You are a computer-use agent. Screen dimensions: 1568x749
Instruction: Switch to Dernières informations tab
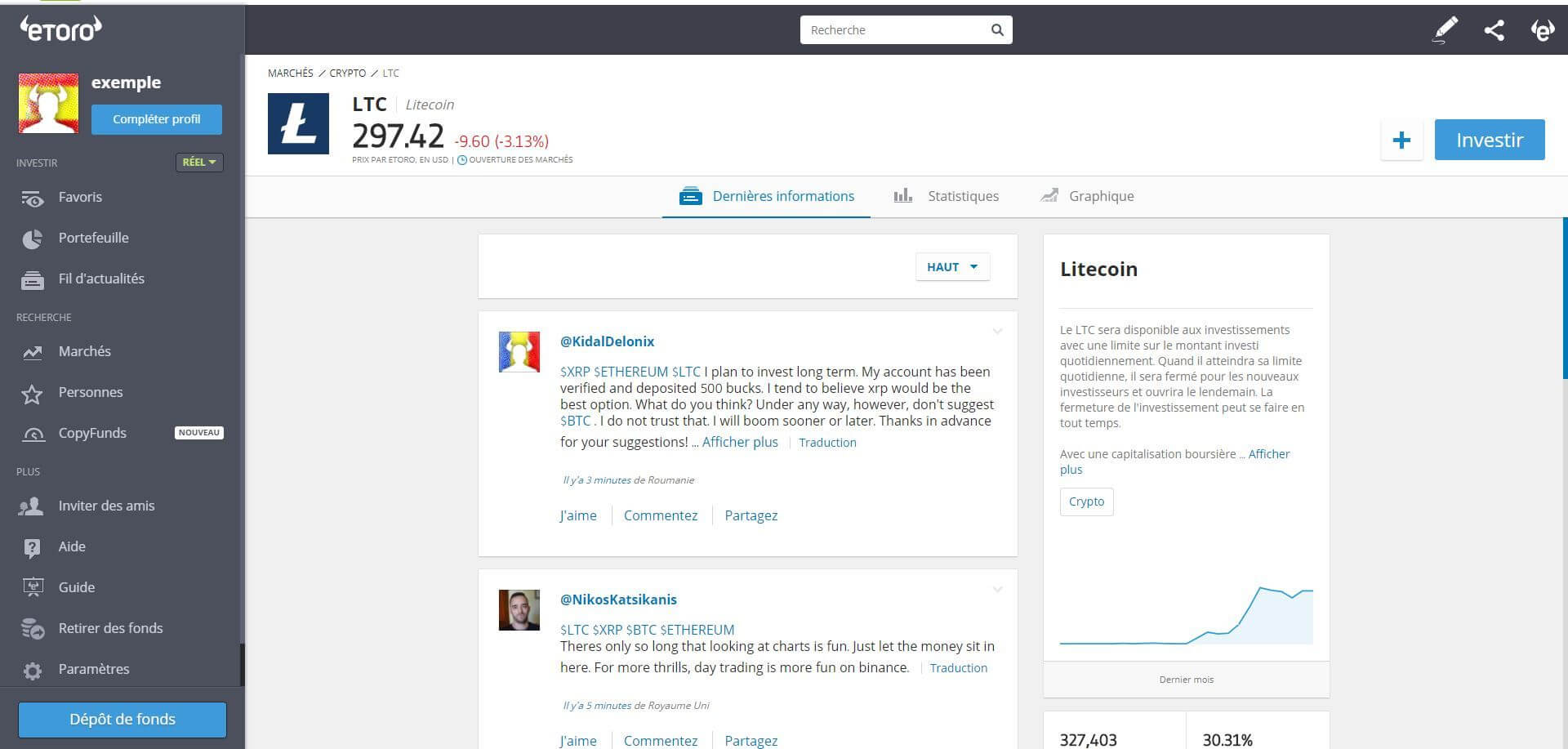click(x=766, y=196)
